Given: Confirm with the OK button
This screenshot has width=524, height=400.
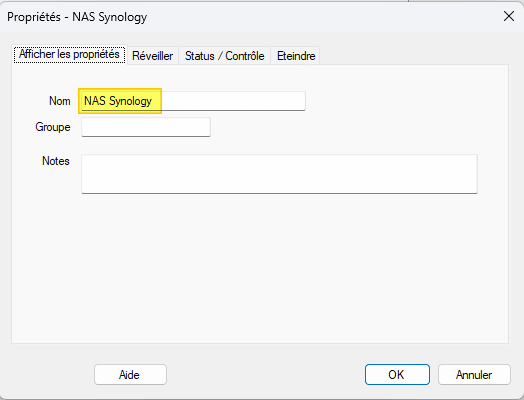Looking at the screenshot, I should (x=397, y=375).
